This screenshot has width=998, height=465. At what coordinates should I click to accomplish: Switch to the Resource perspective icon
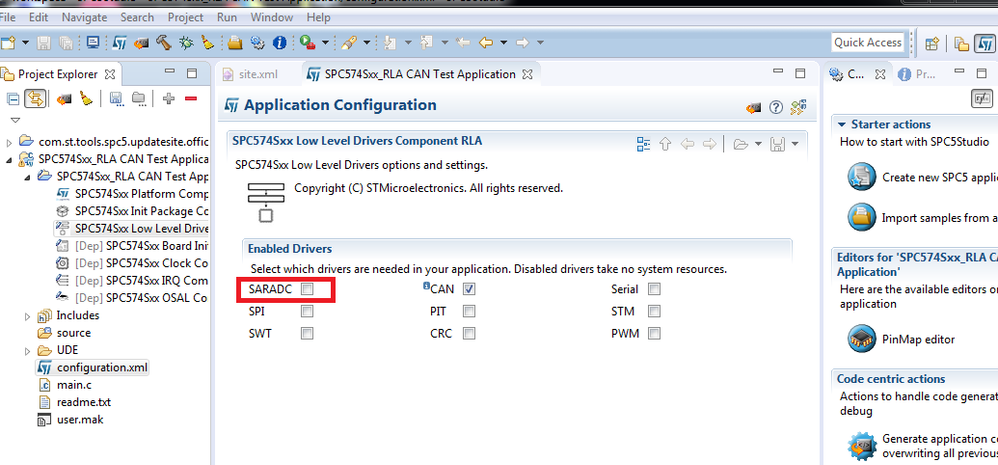pyautogui.click(x=962, y=43)
